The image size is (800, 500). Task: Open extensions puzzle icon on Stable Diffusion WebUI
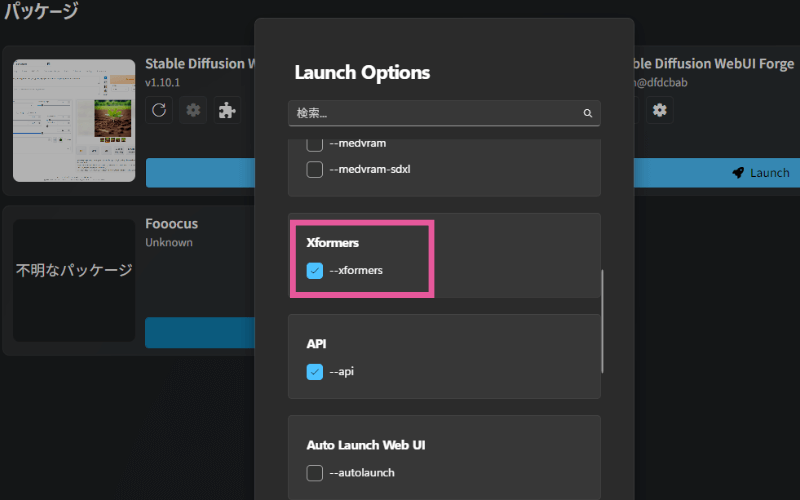[x=227, y=110]
